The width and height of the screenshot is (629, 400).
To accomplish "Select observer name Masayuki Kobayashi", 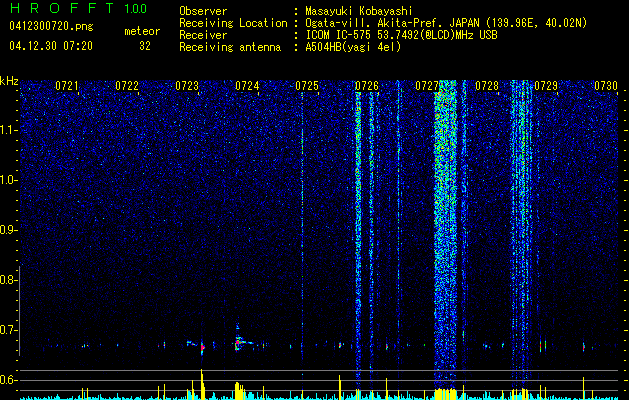I will 359,11.
